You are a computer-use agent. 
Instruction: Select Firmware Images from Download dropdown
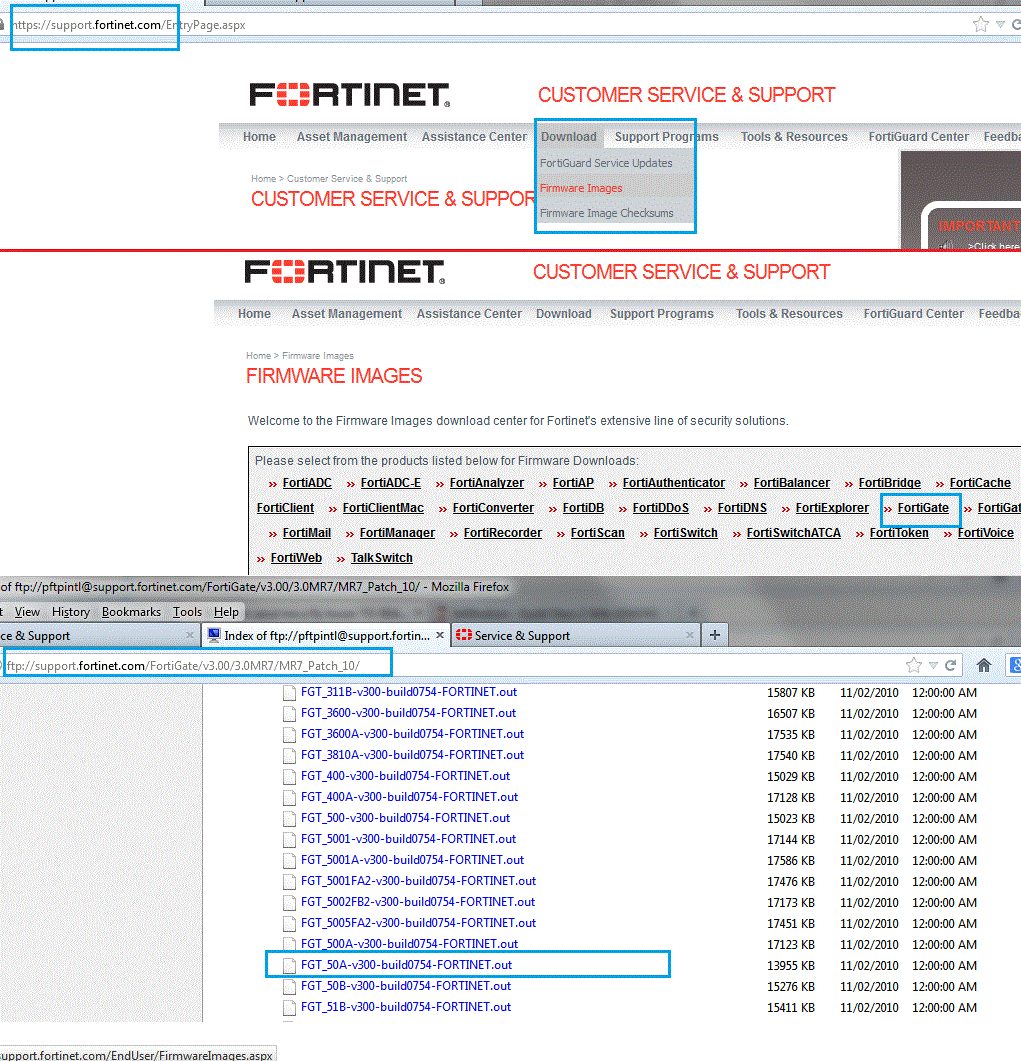tap(581, 188)
